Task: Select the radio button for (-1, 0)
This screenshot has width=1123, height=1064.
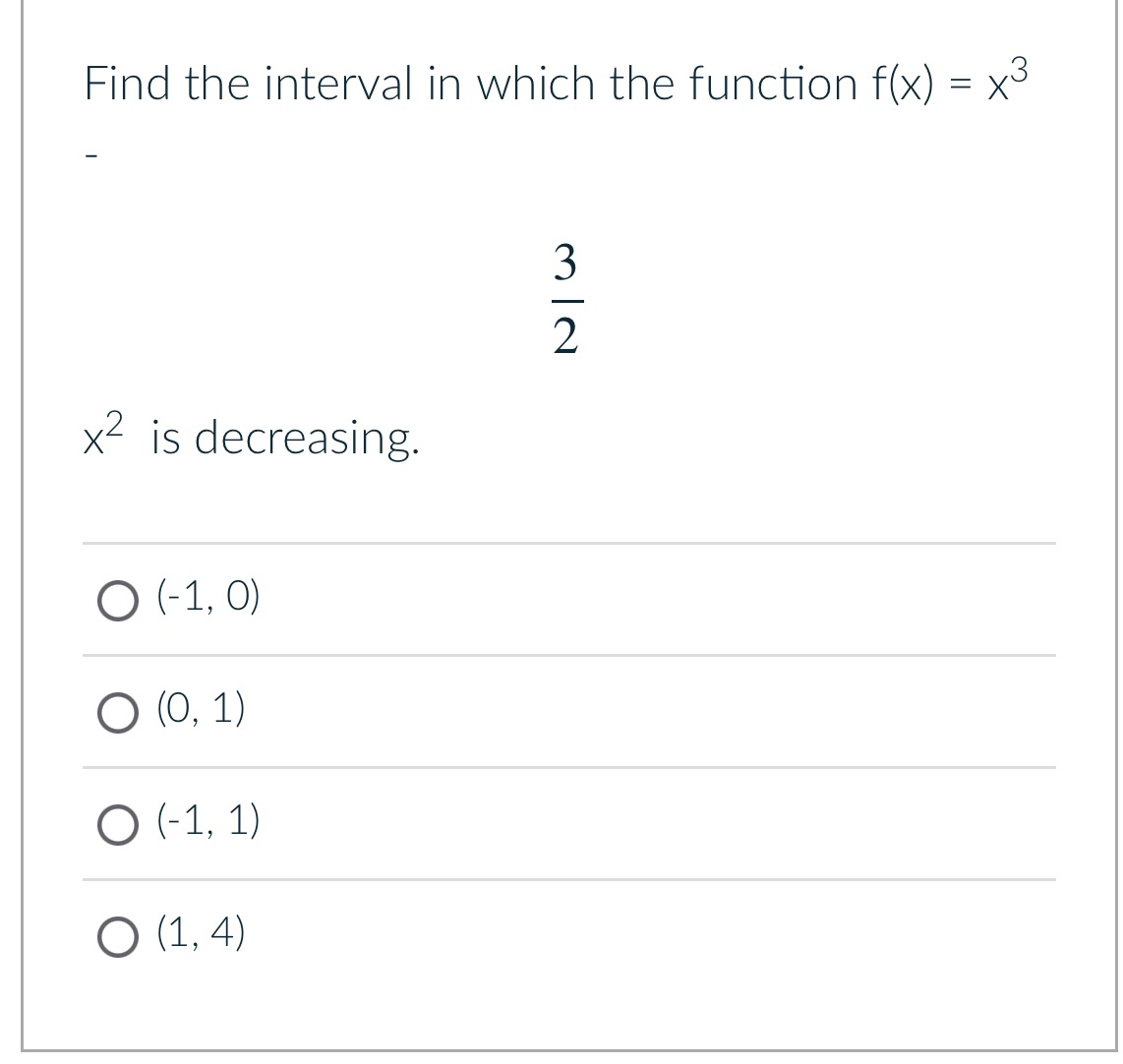Action: tap(118, 599)
